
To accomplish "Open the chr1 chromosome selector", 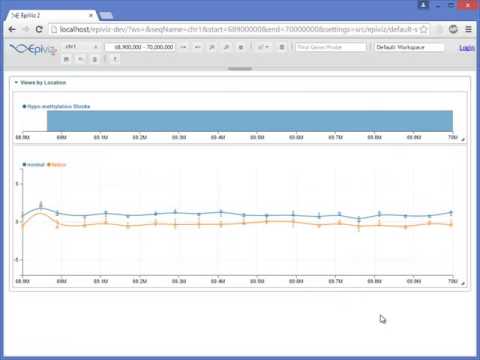I will 82,47.
